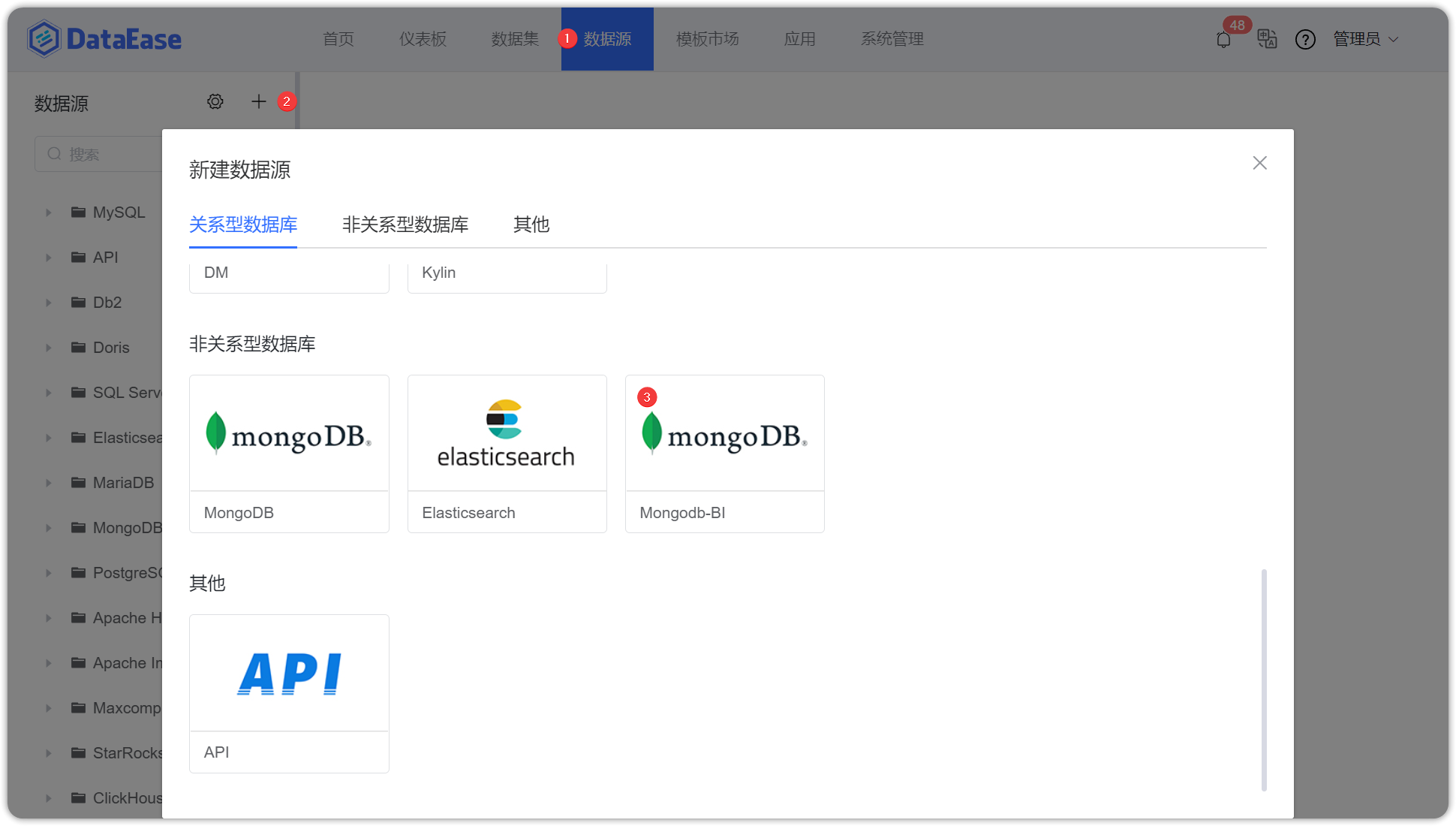The width and height of the screenshot is (1456, 826).
Task: Click the plus icon to add datasource
Action: point(258,101)
